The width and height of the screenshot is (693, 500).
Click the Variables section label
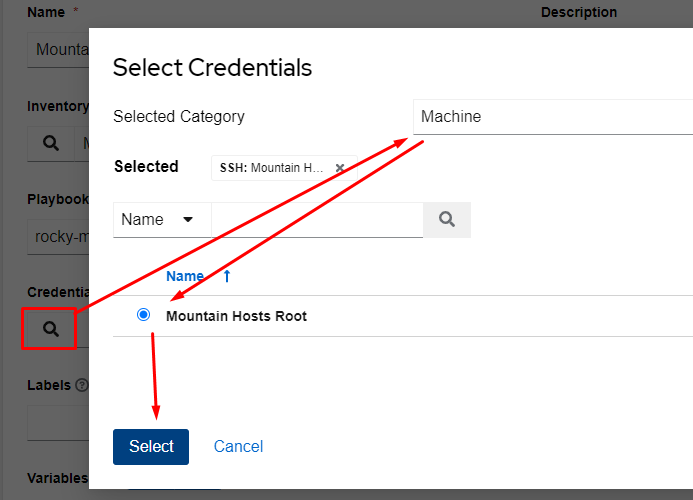(57, 479)
